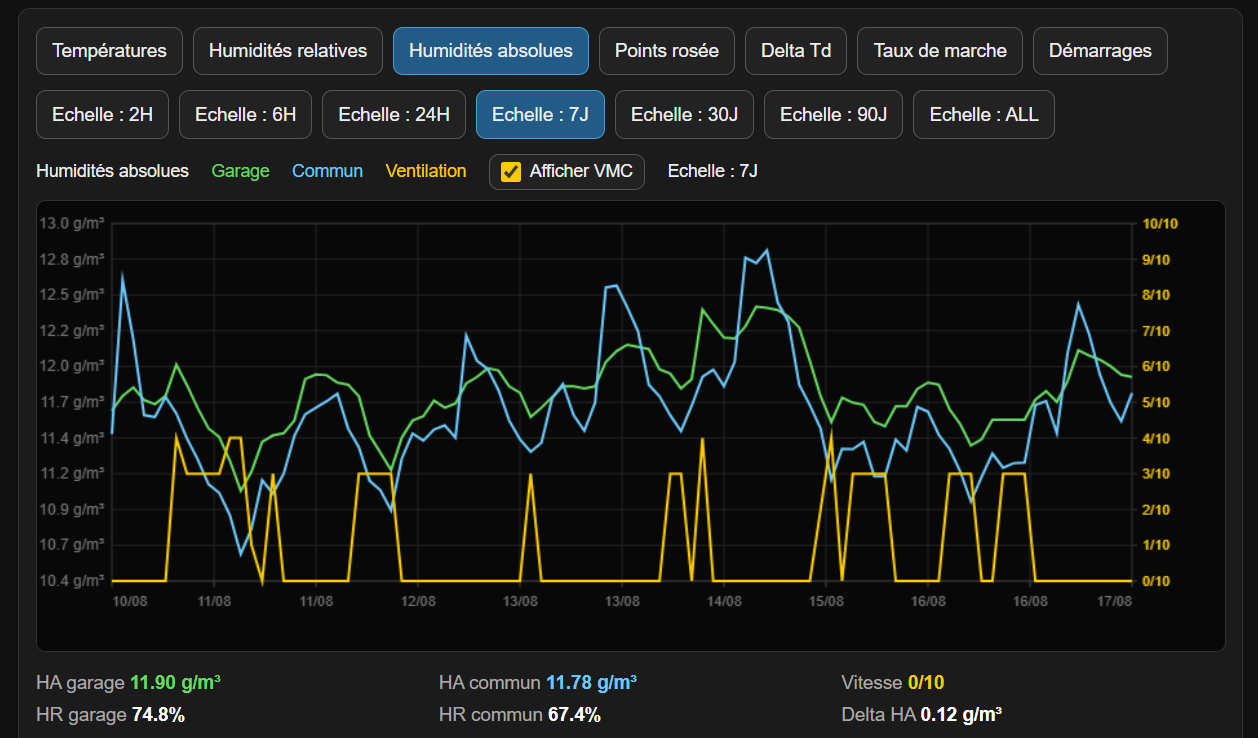This screenshot has height=738, width=1258.
Task: Open the Taux de marche tab
Action: pyautogui.click(x=940, y=51)
